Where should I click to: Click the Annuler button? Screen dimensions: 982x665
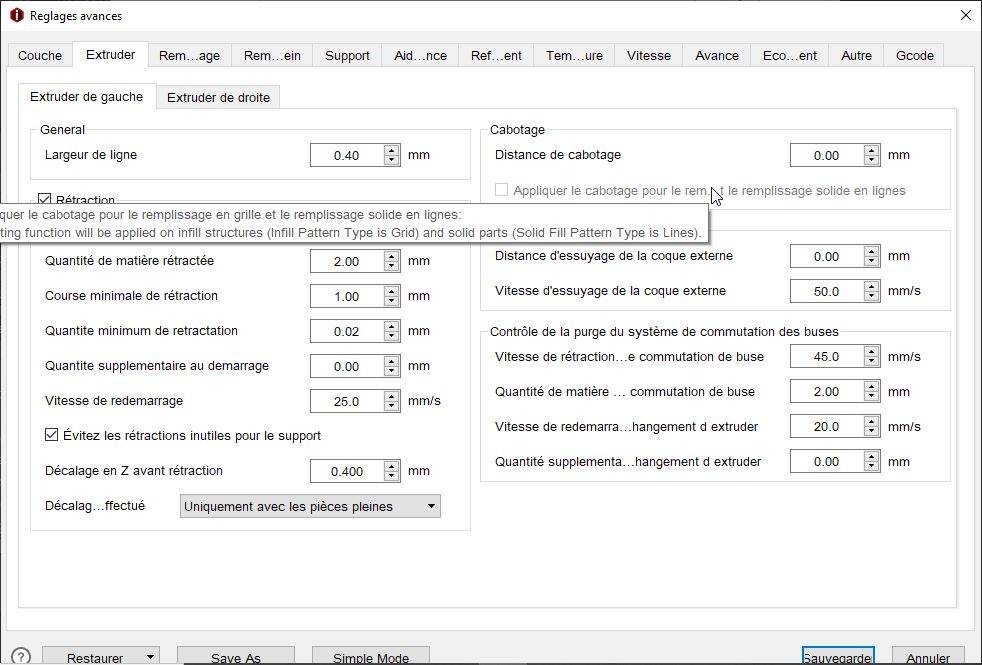tap(928, 657)
